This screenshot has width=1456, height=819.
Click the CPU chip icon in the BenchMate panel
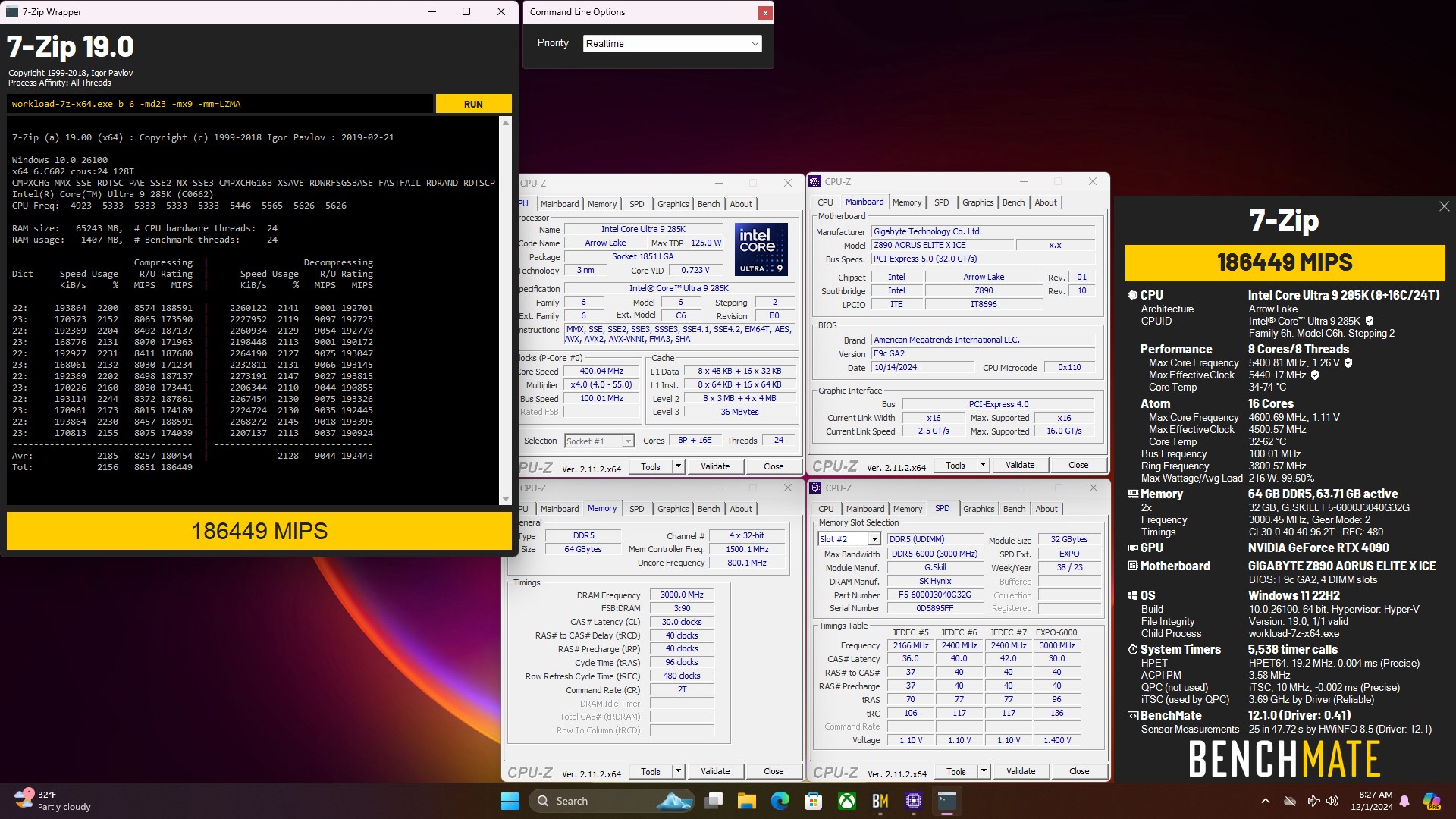point(1133,296)
